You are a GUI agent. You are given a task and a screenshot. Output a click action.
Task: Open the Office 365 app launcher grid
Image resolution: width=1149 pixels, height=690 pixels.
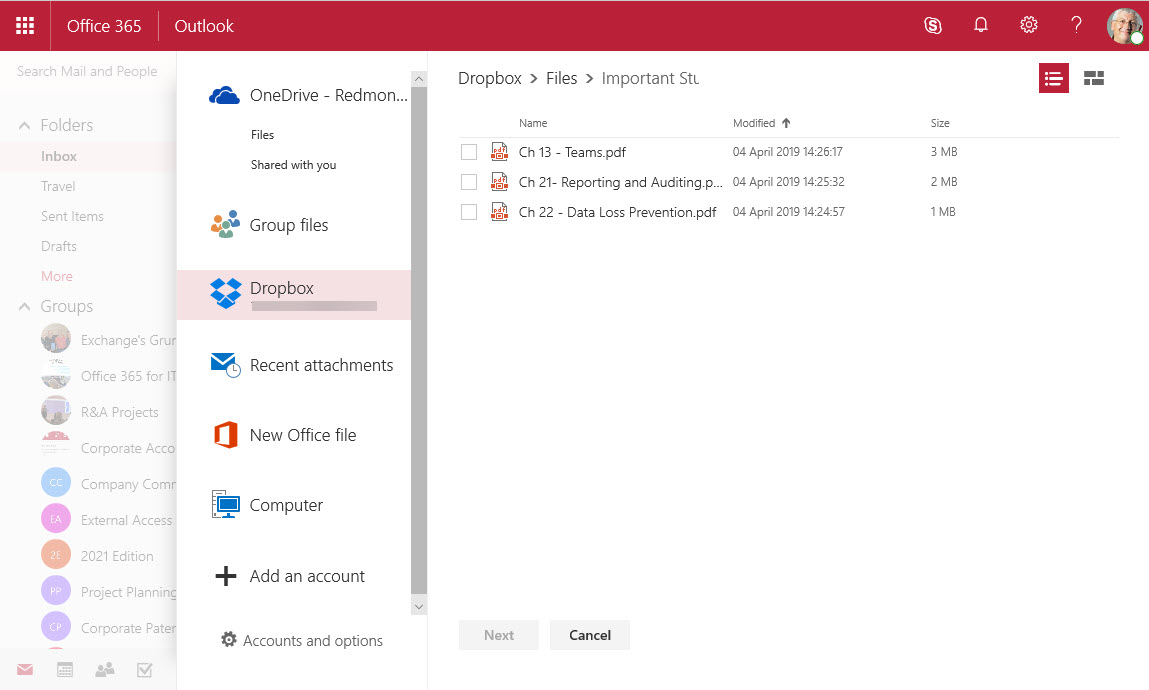pyautogui.click(x=25, y=26)
